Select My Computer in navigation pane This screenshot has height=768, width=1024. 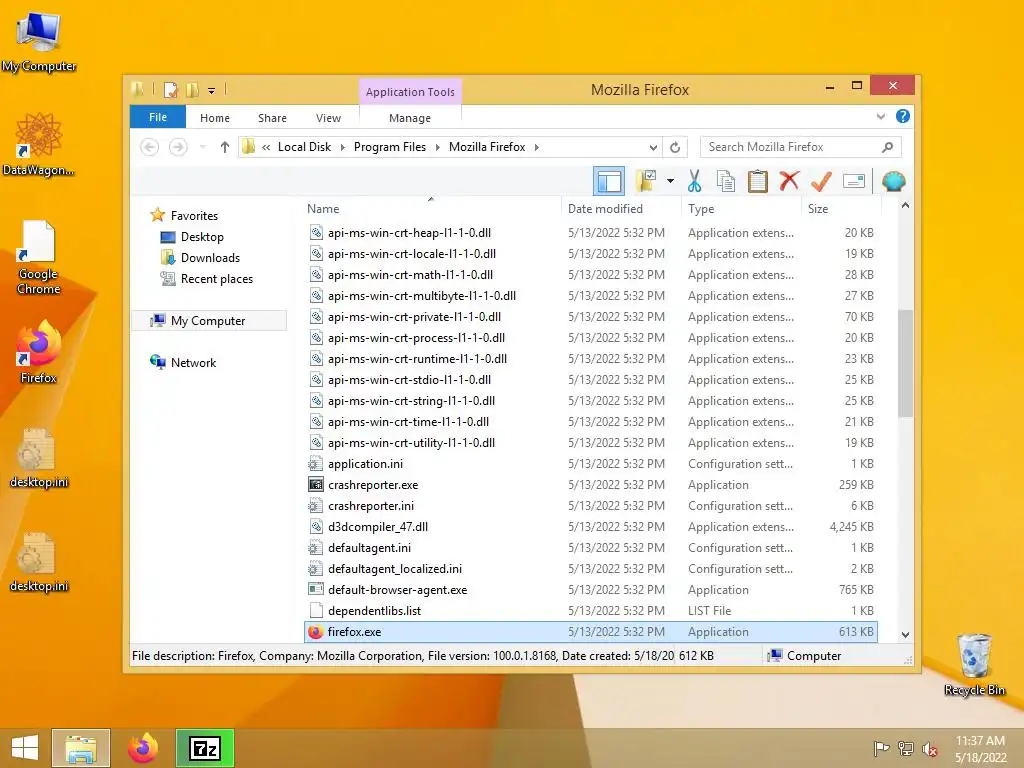click(208, 321)
